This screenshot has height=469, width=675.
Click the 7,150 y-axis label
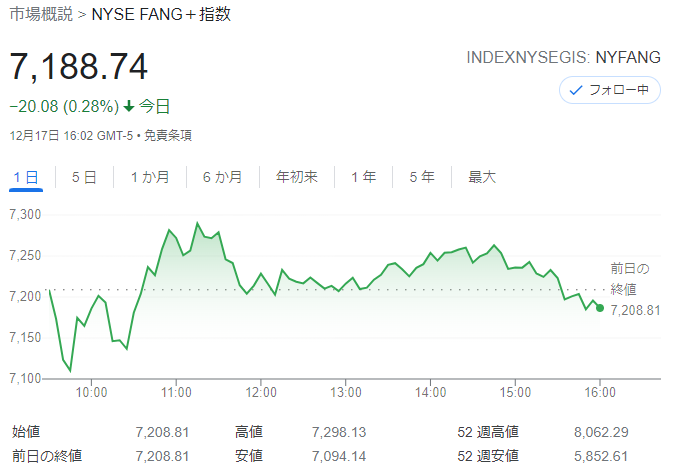tap(25, 337)
